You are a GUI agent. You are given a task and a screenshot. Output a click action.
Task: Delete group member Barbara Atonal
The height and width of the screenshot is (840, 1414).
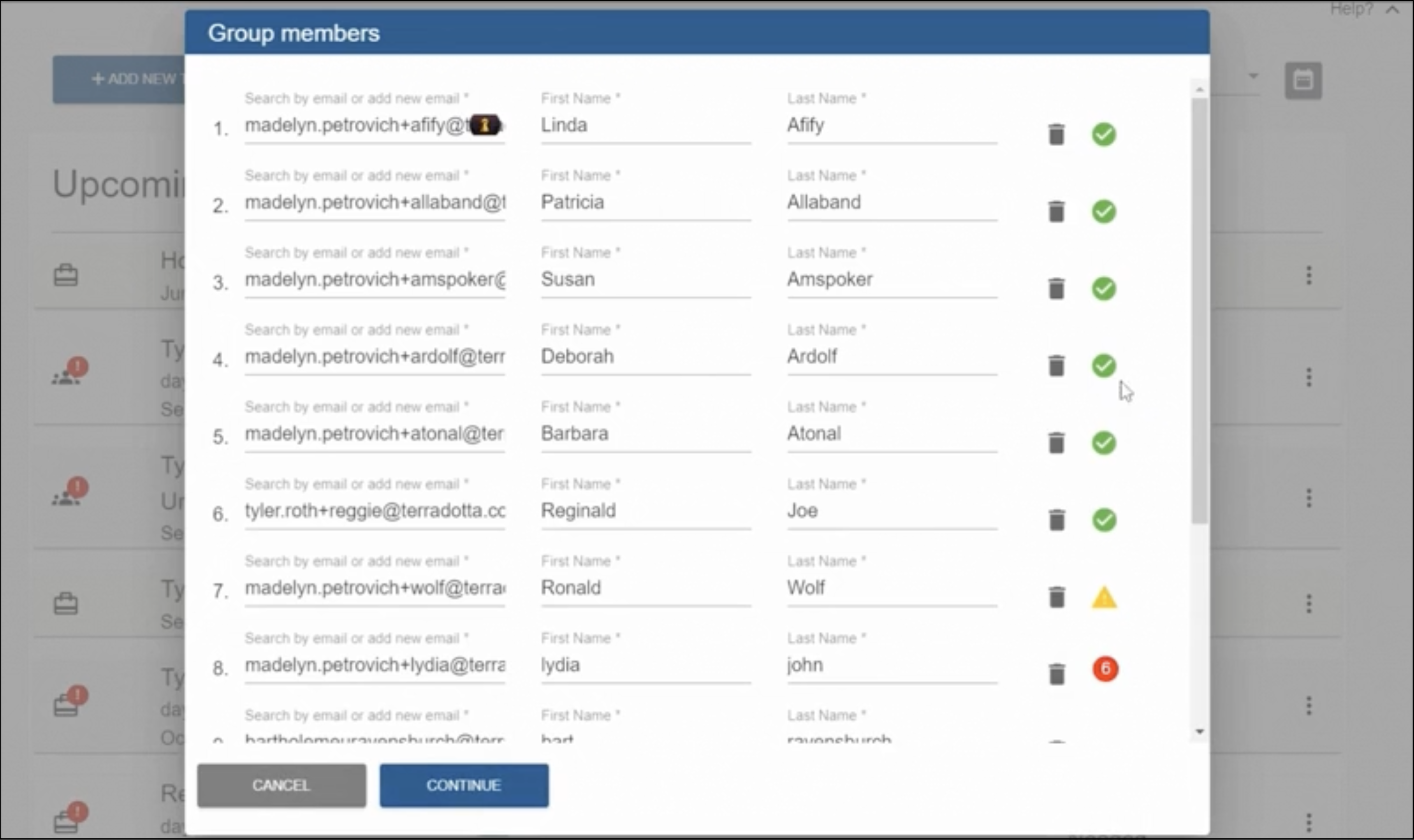tap(1056, 442)
